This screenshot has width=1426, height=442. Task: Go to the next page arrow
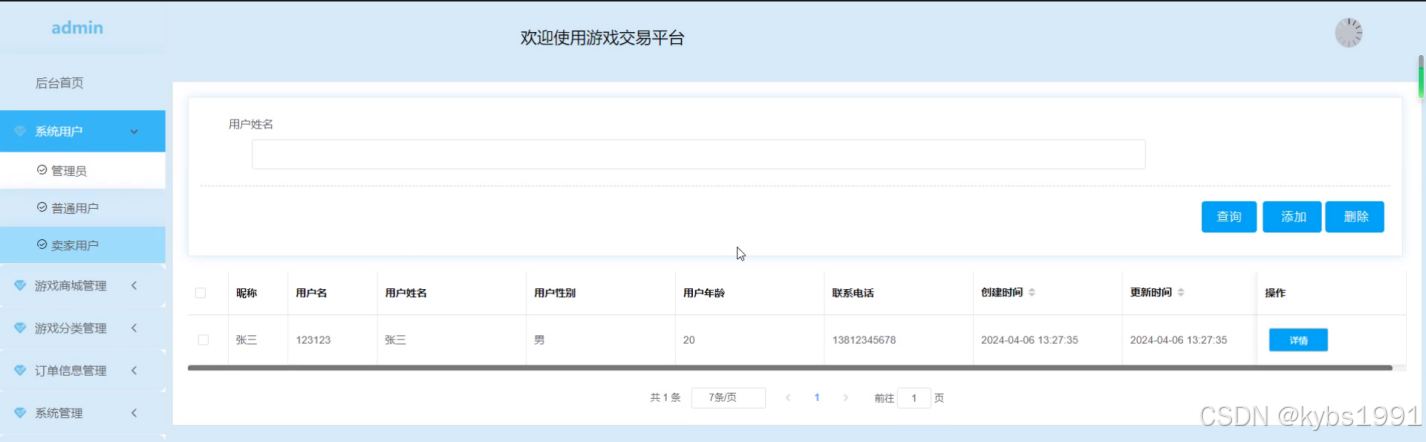(846, 398)
